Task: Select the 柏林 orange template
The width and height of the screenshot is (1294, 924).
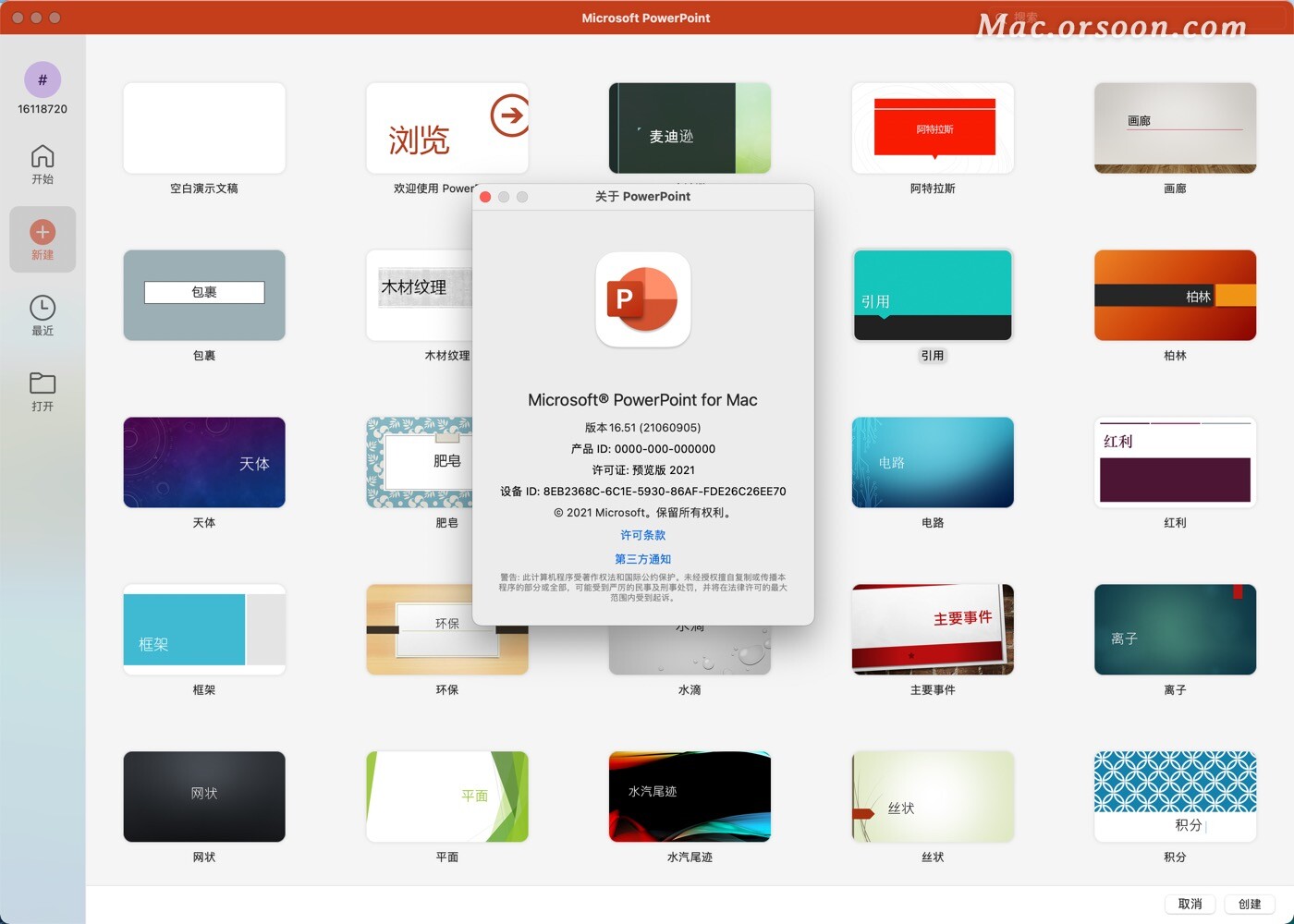Action: coord(1176,295)
